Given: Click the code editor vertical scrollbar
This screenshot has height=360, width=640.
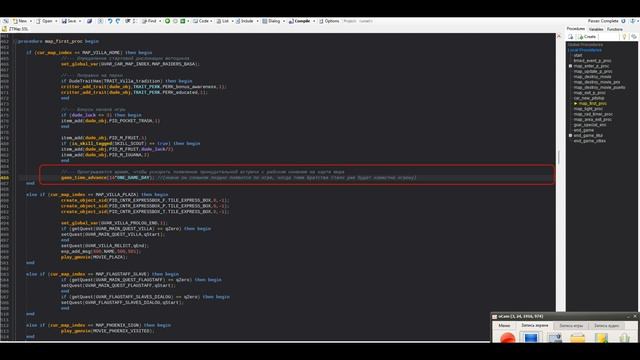Looking at the screenshot, I should coord(559,157).
